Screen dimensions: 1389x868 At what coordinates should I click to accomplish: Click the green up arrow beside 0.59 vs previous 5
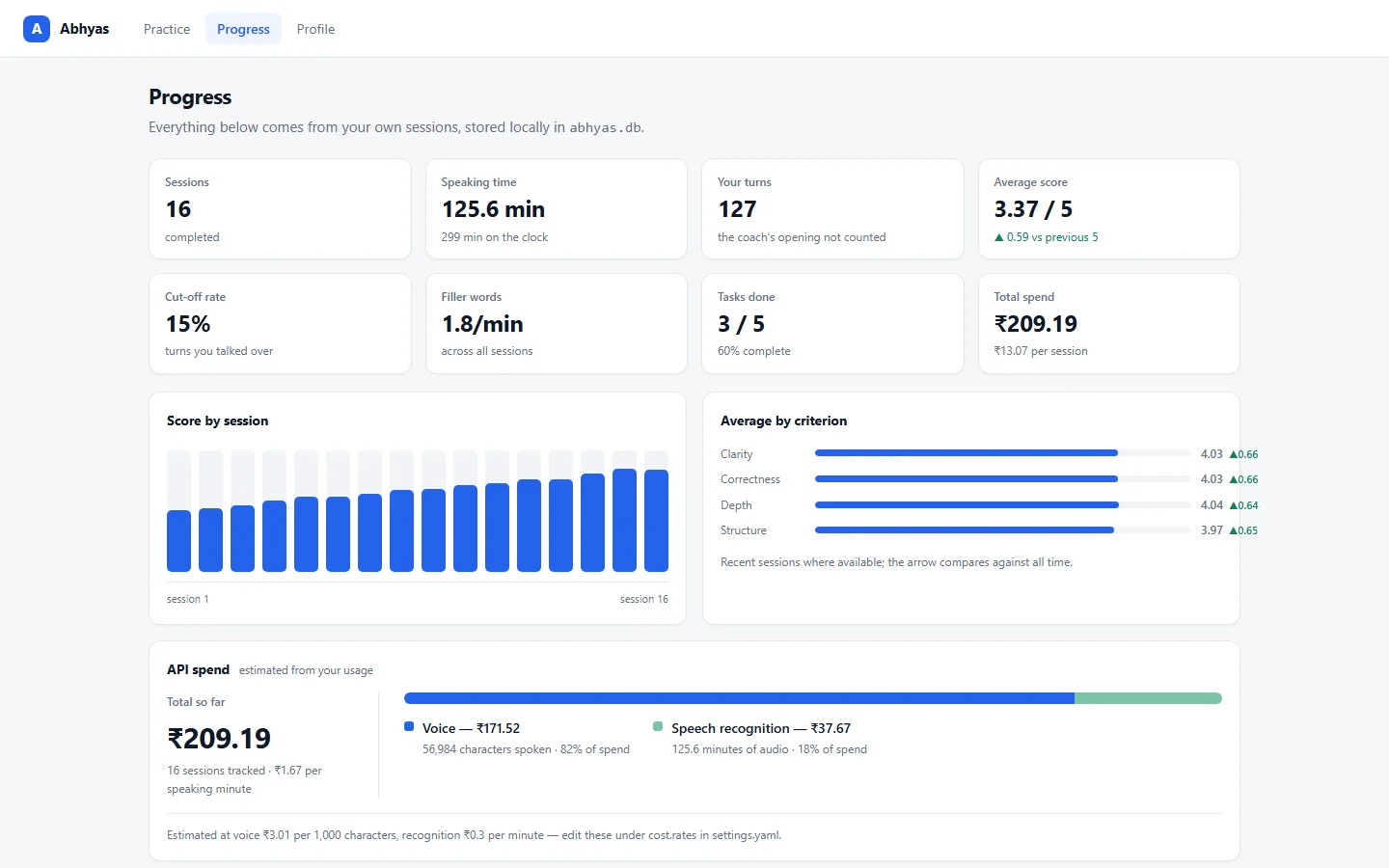[999, 237]
